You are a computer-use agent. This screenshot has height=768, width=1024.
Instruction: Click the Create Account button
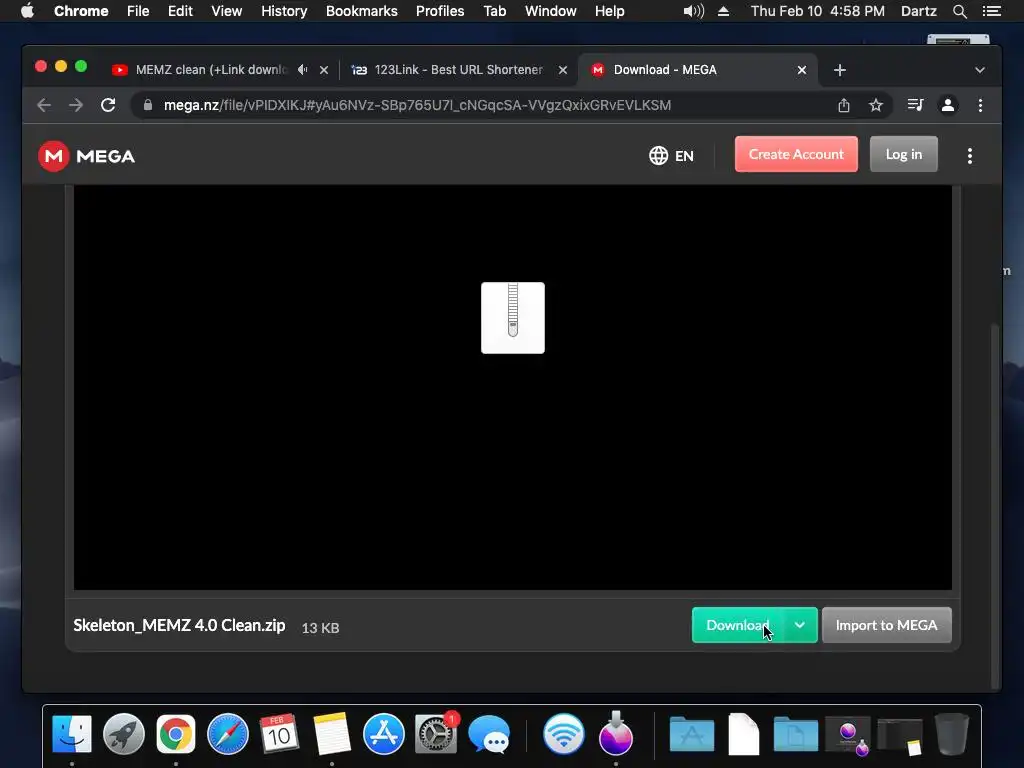click(796, 154)
